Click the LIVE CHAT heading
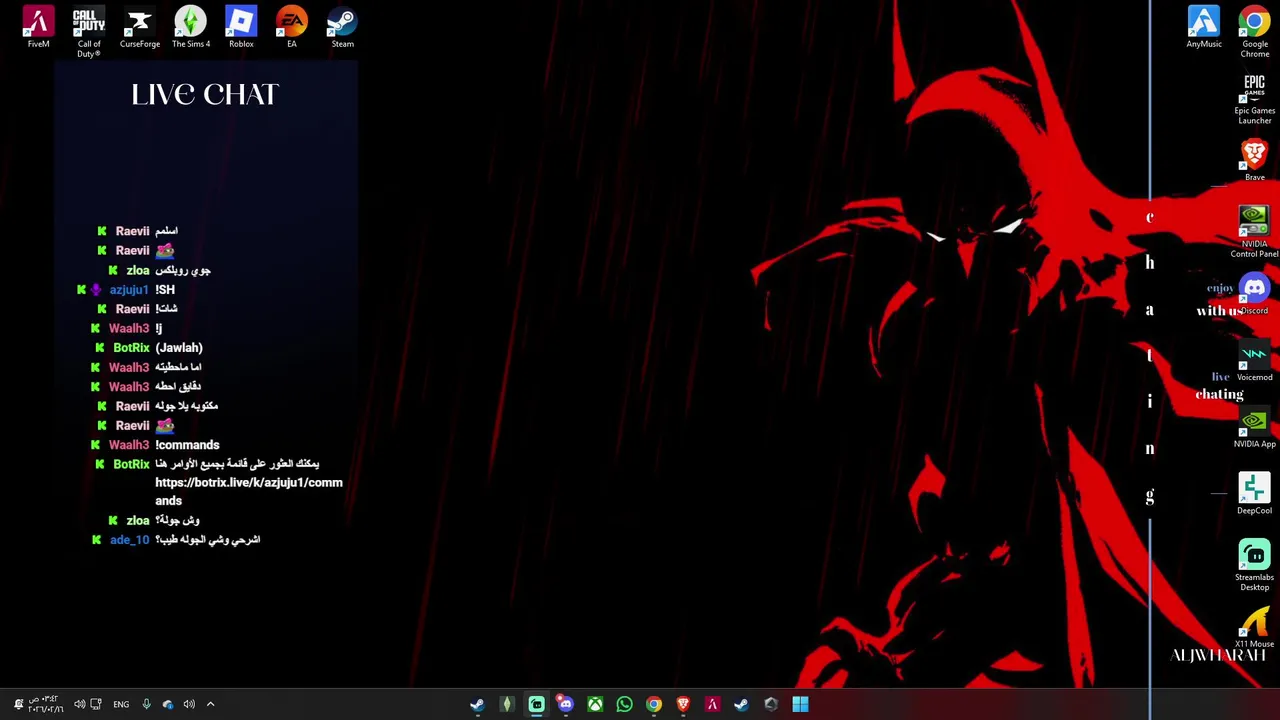The image size is (1280, 720). (x=205, y=94)
